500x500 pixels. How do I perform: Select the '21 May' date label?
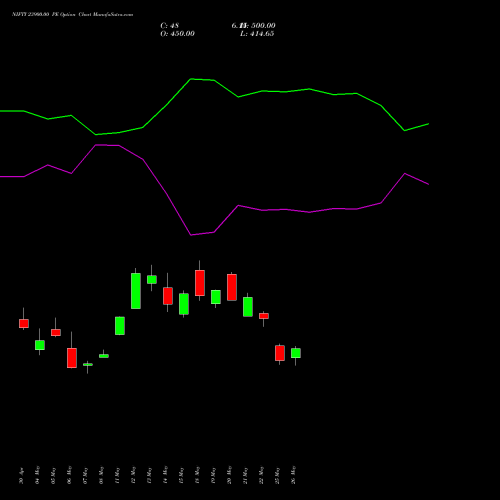click(246, 476)
